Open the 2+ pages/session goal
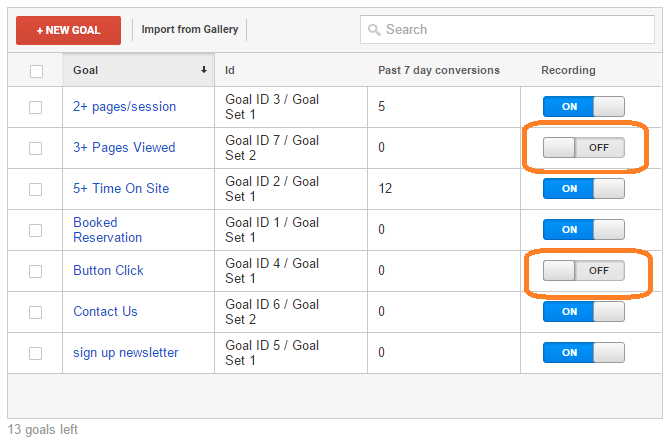This screenshot has height=441, width=669. coord(124,106)
